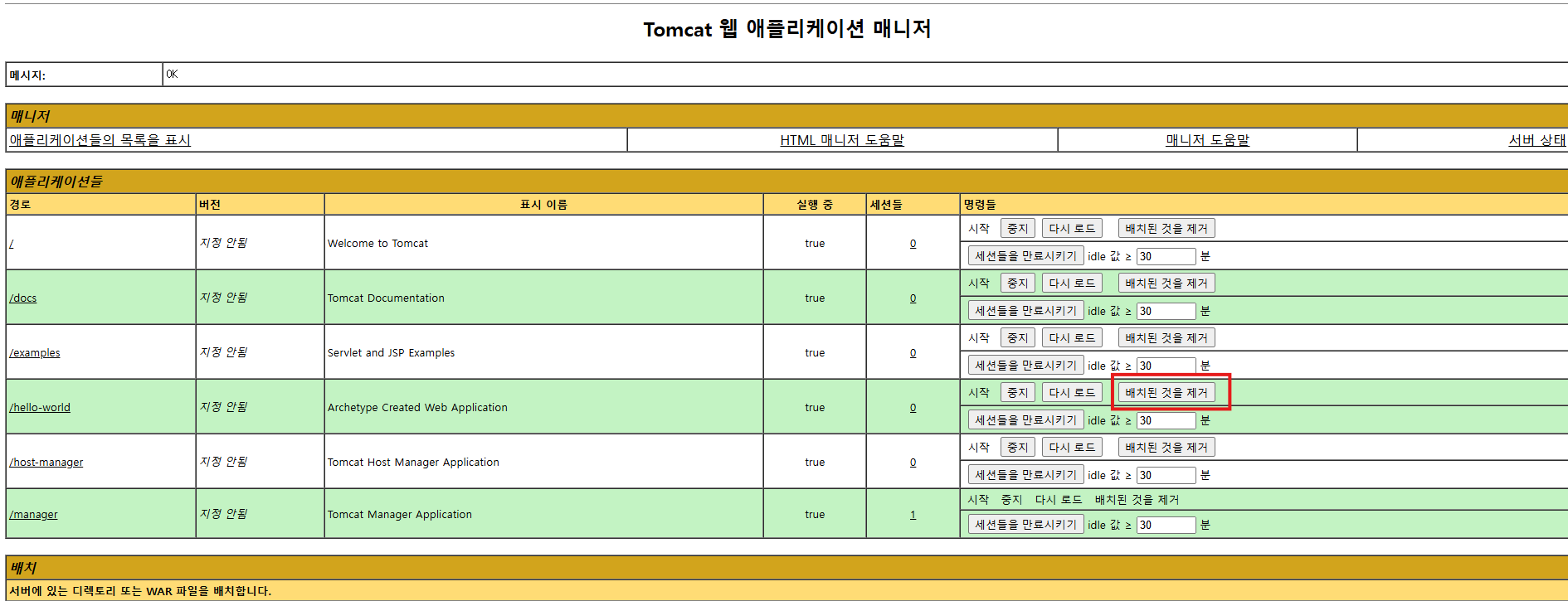Open HTML 매니저 도움말 link
The width and height of the screenshot is (1568, 601).
pos(842,140)
